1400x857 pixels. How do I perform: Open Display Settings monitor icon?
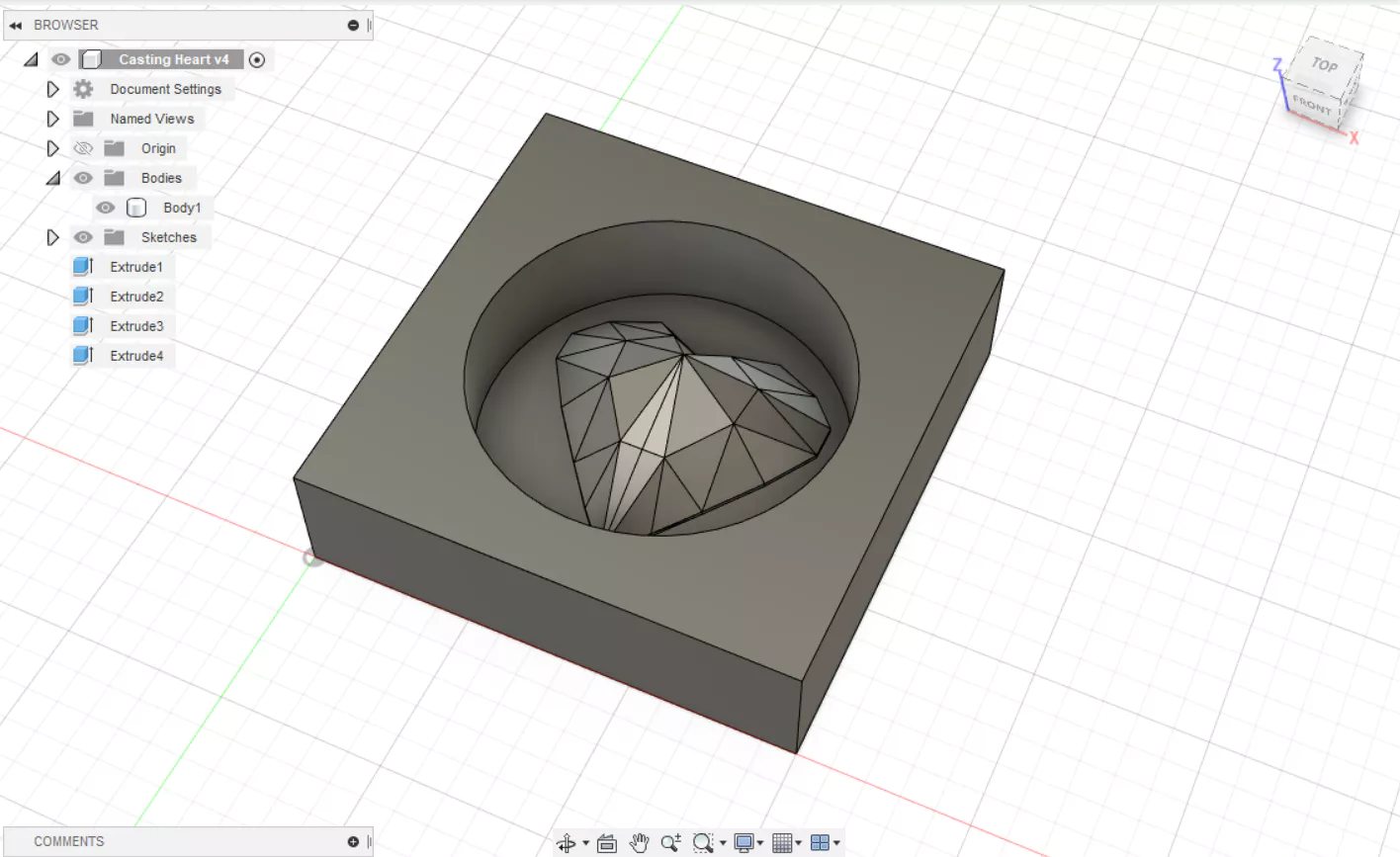(744, 843)
